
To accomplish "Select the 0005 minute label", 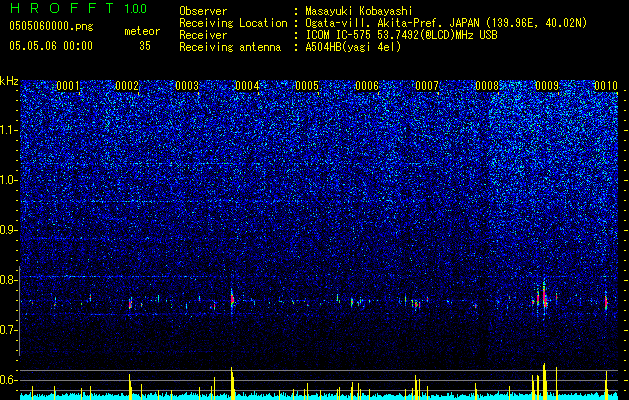I will [307, 86].
